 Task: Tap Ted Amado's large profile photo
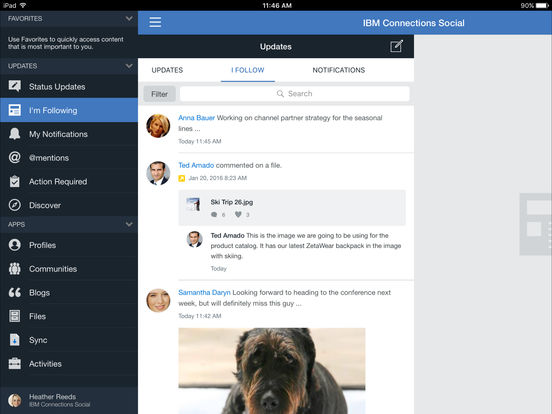(158, 173)
